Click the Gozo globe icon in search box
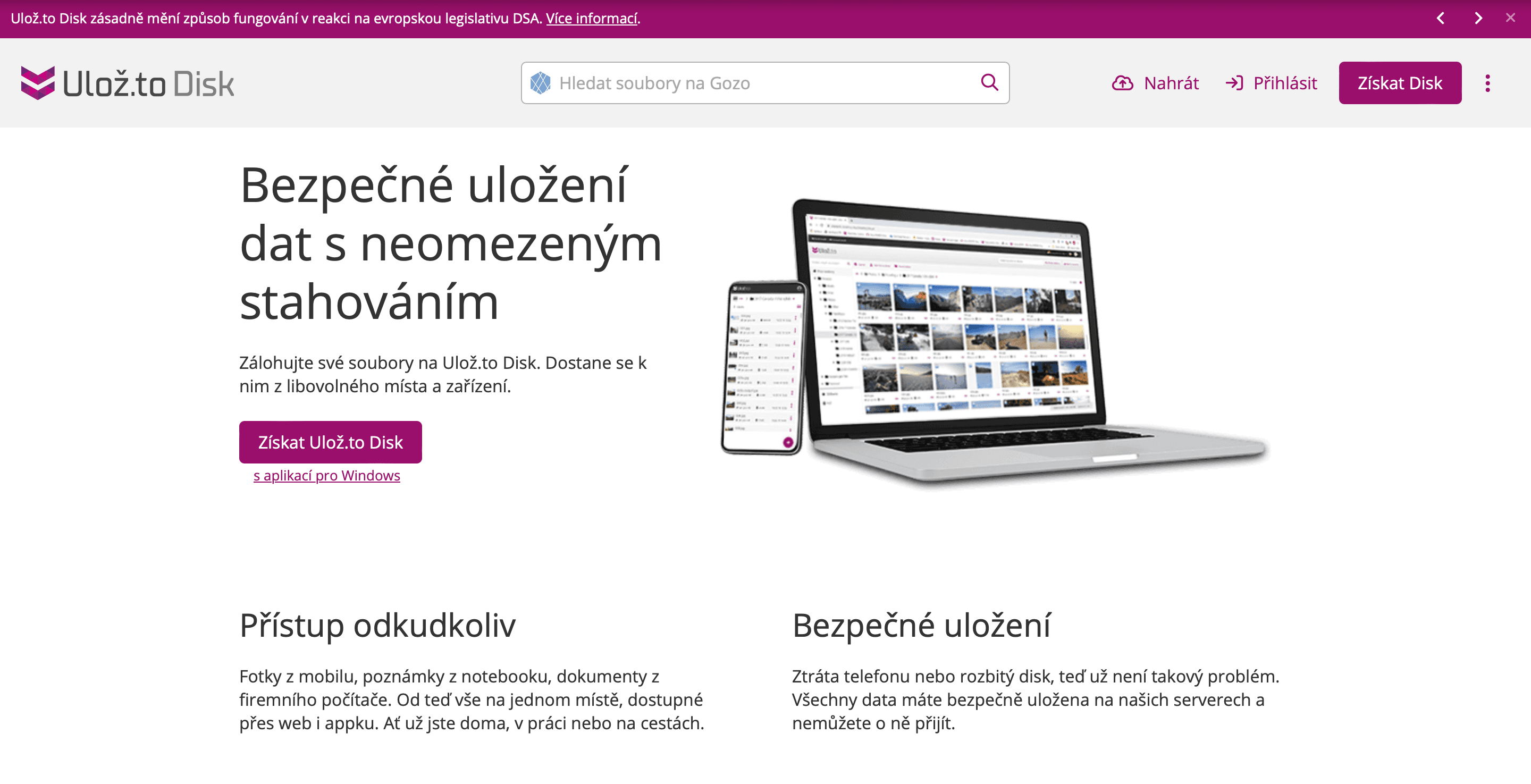This screenshot has height=784, width=1531. [x=540, y=82]
